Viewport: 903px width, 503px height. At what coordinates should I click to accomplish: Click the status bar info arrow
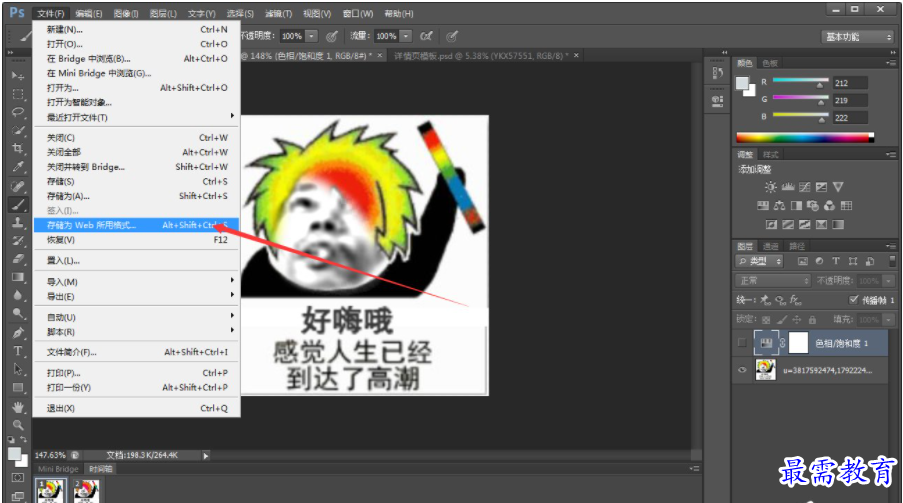[206, 456]
